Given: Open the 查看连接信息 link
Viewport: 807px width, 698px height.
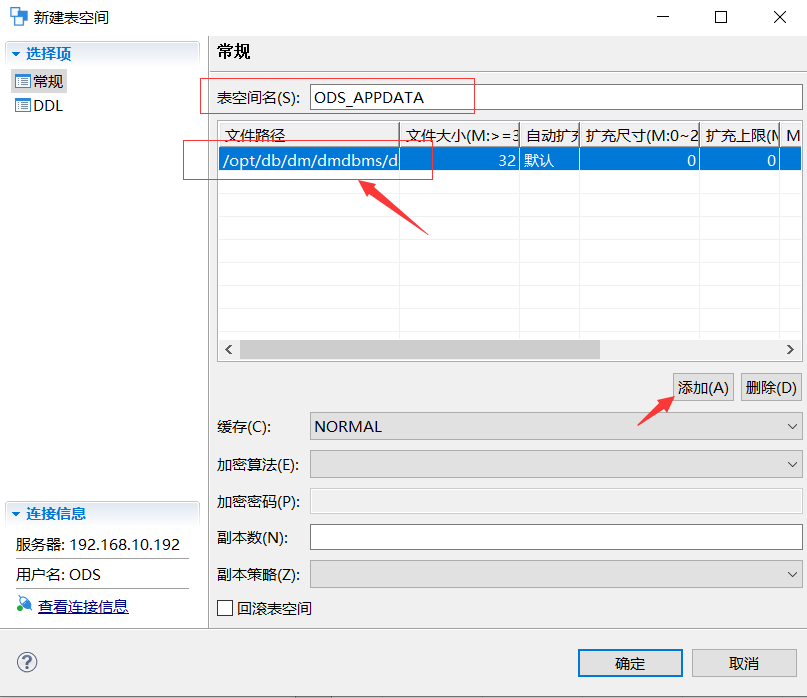Looking at the screenshot, I should [83, 606].
